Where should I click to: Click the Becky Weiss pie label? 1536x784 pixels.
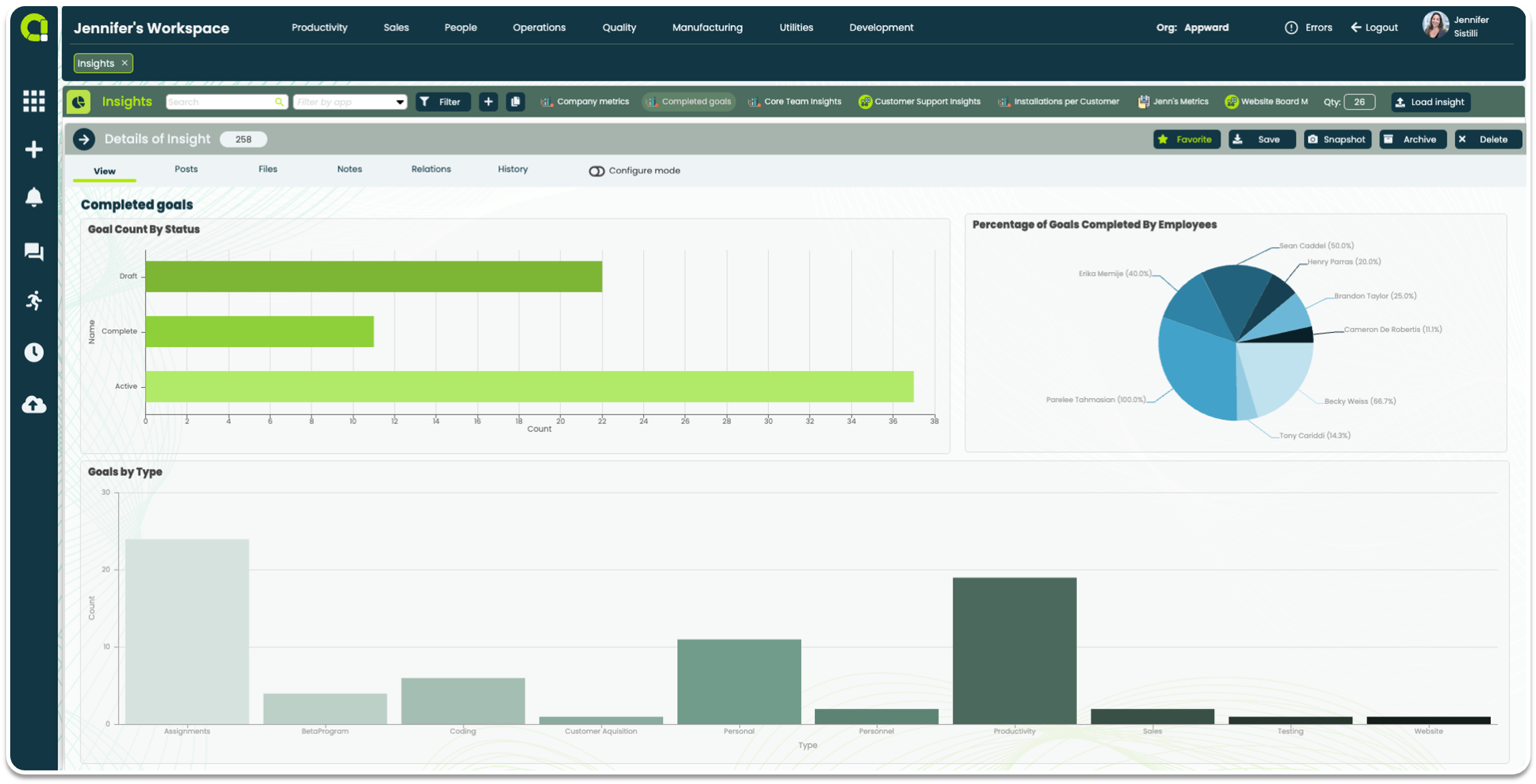click(x=1360, y=401)
